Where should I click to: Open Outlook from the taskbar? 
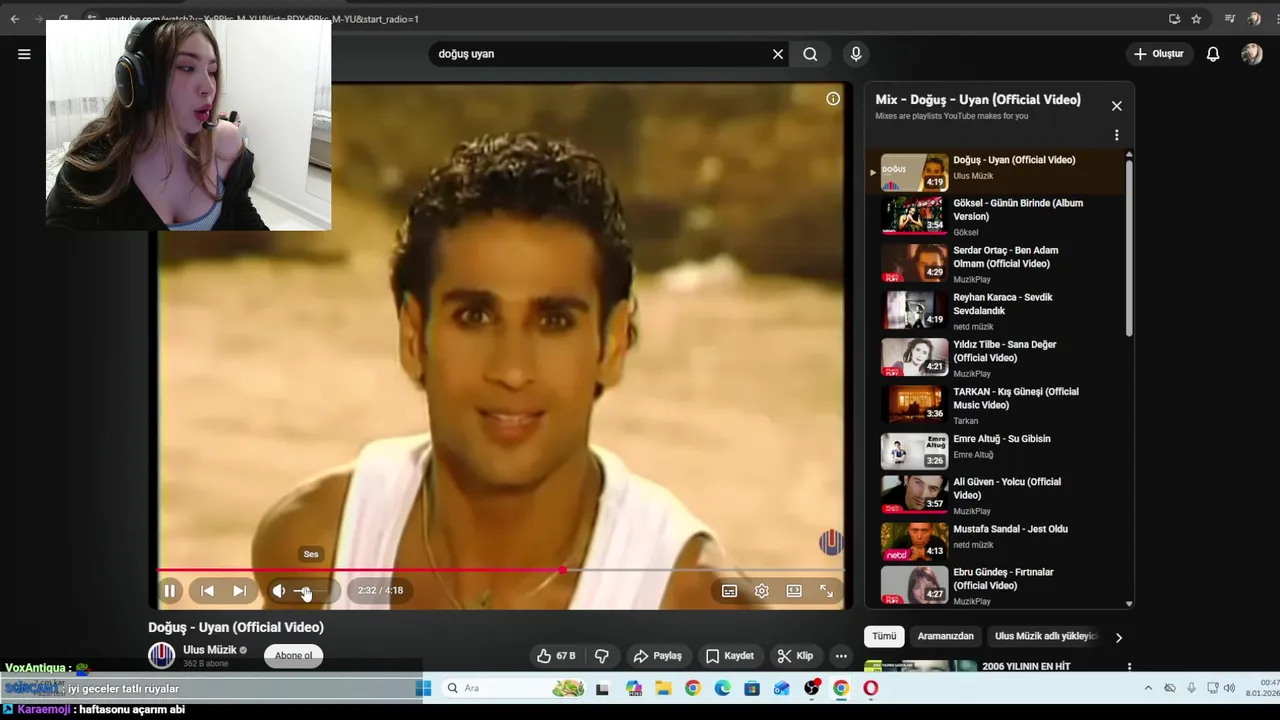(x=782, y=688)
